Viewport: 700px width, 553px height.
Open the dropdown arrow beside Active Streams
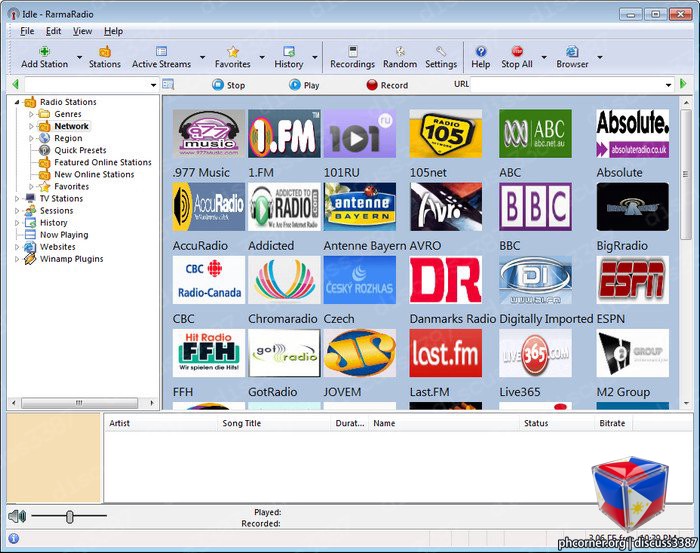coord(202,57)
